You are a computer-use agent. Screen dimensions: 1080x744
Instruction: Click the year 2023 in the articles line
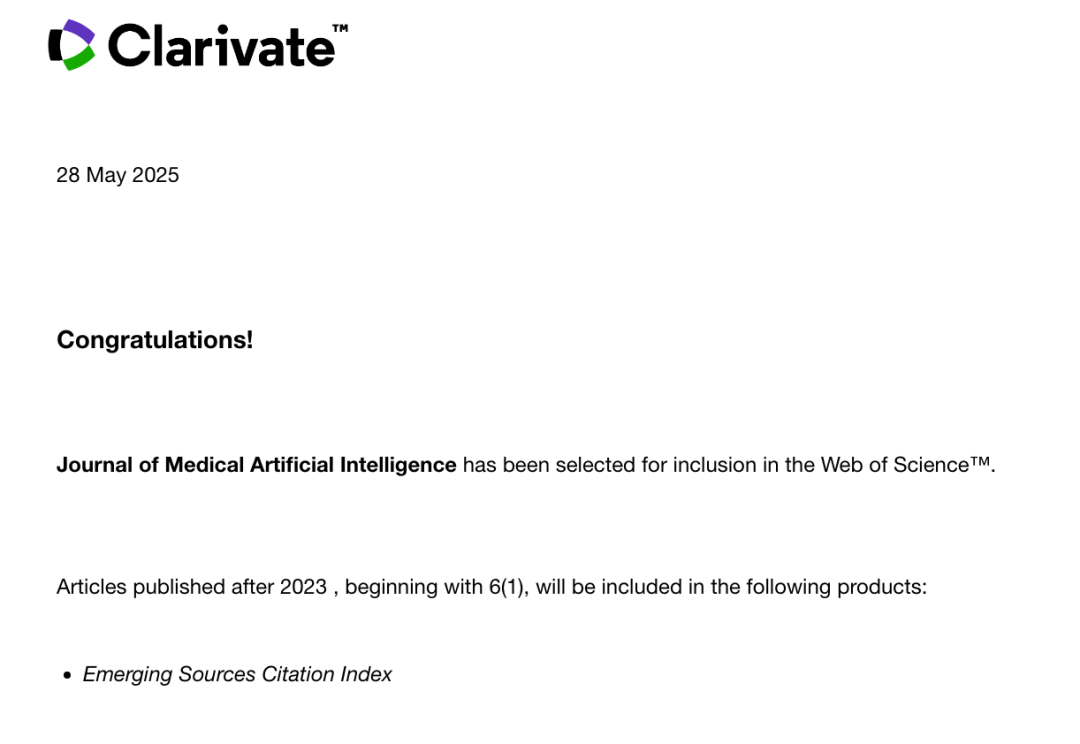(303, 587)
